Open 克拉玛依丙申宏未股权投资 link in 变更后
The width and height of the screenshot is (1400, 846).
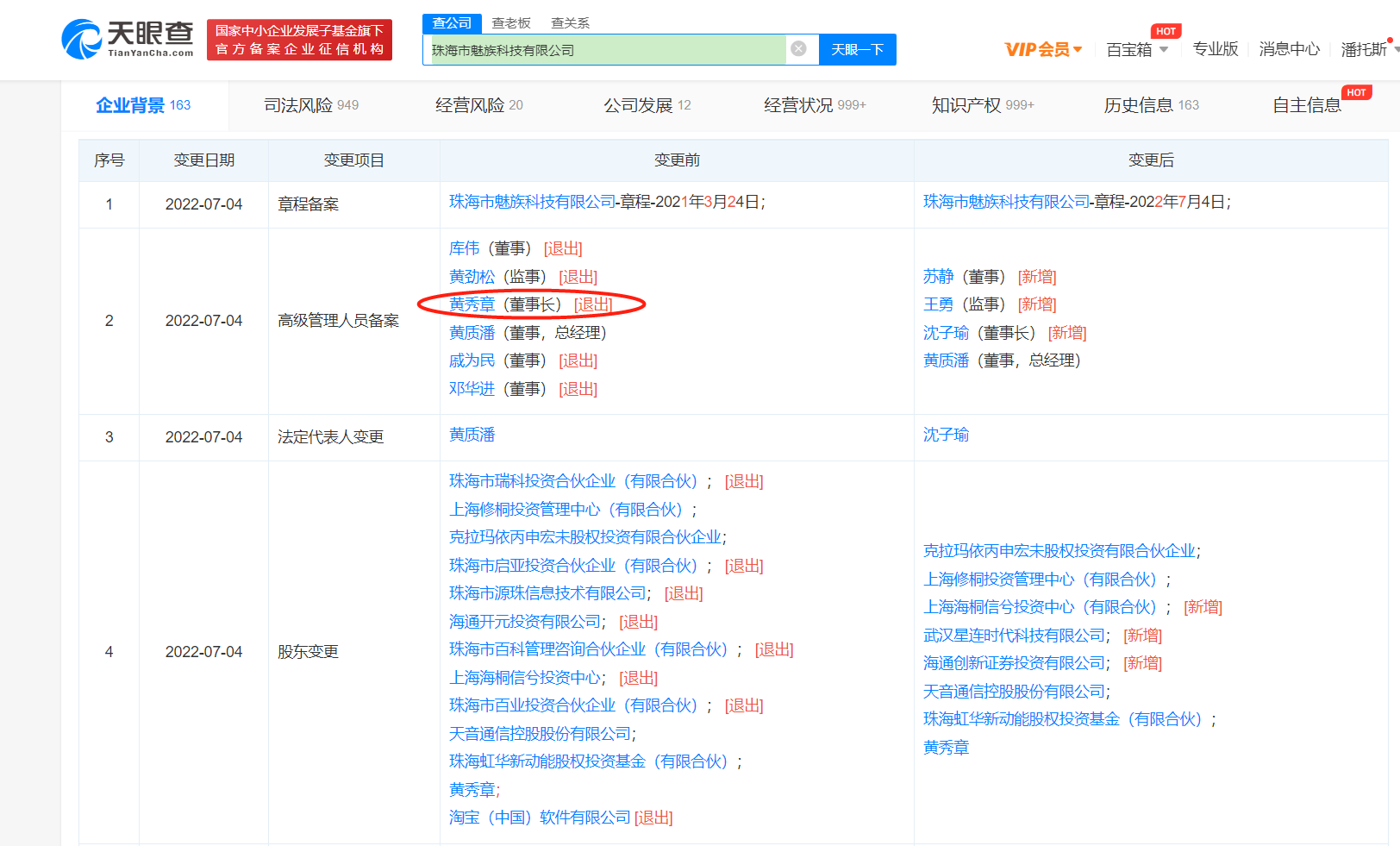[1059, 551]
